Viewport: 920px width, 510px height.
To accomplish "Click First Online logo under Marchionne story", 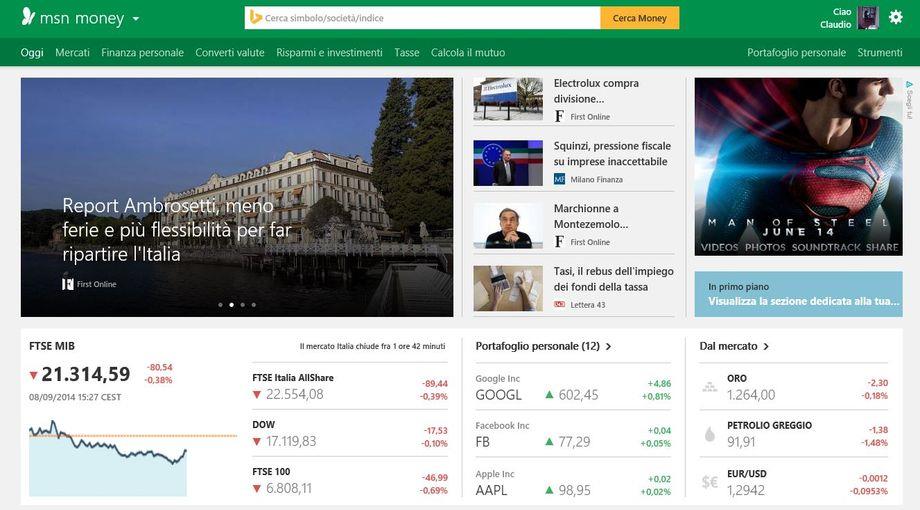I will [559, 242].
